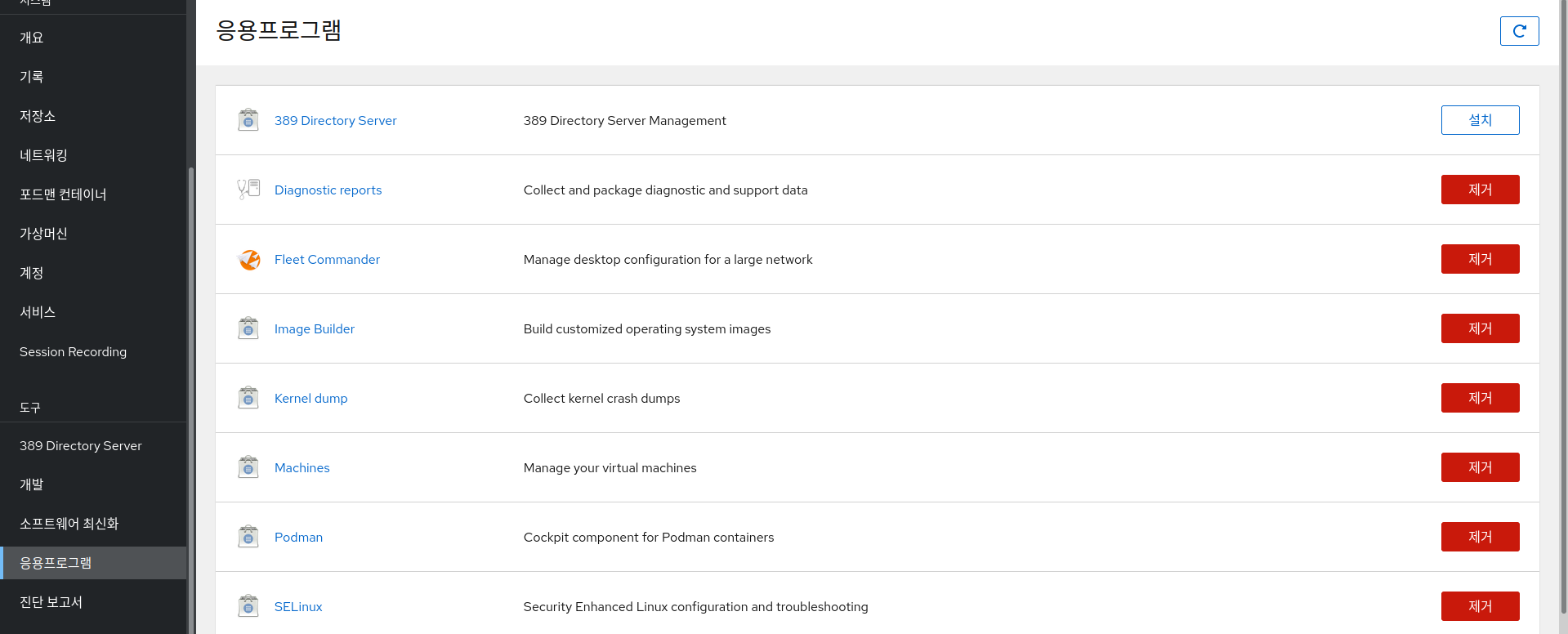Screen dimensions: 1568x634
Task: Click the 응용프로그램 page heading
Action: click(x=279, y=30)
